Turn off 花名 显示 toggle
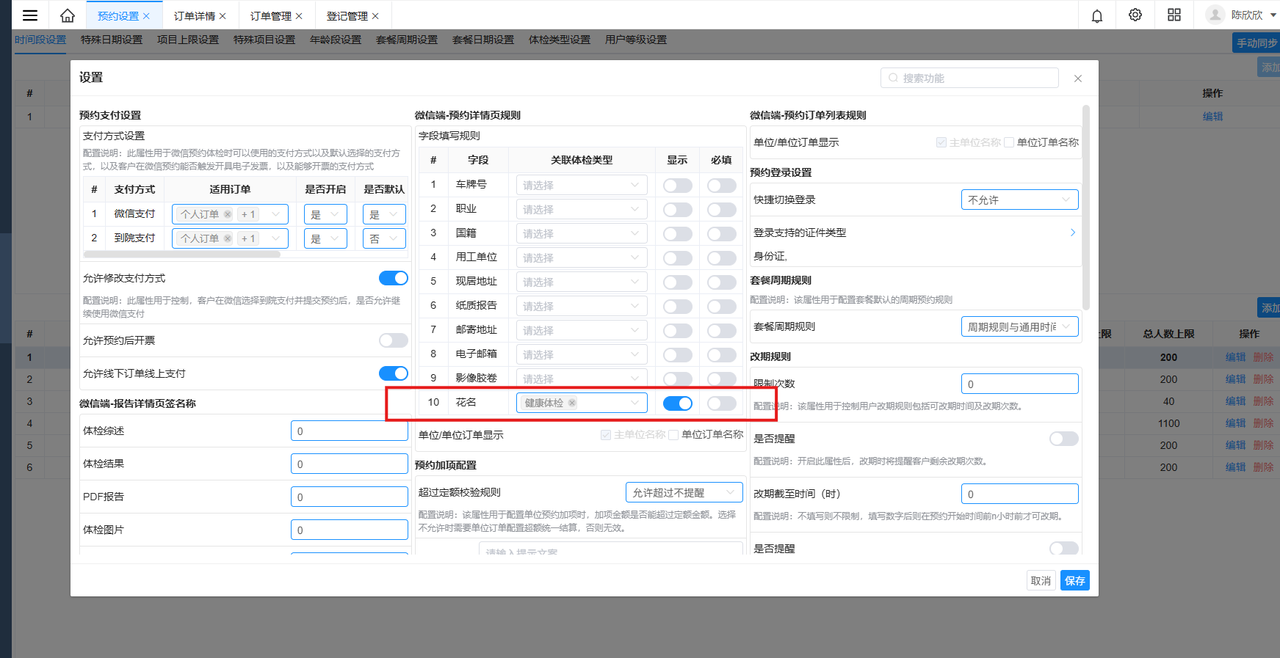Screen dimensions: 1280x658 click(677, 403)
